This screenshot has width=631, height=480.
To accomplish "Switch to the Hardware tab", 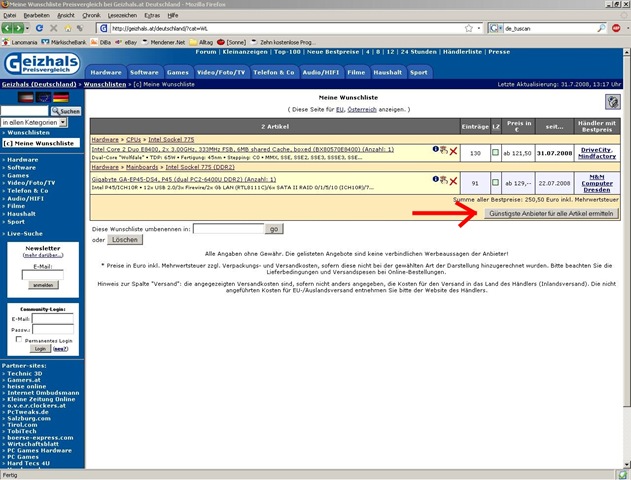I will 106,72.
